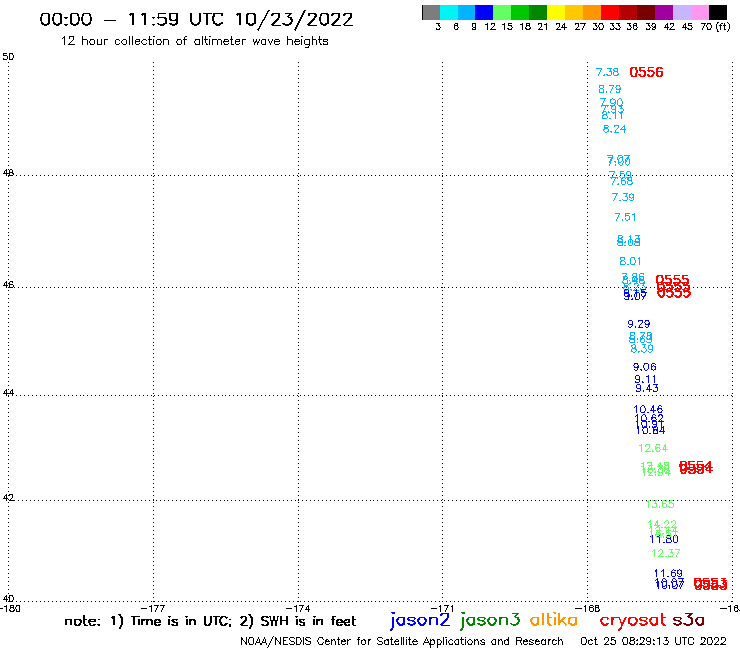Click the jason3 satellite legend label
The height and width of the screenshot is (650, 740).
coord(490,620)
